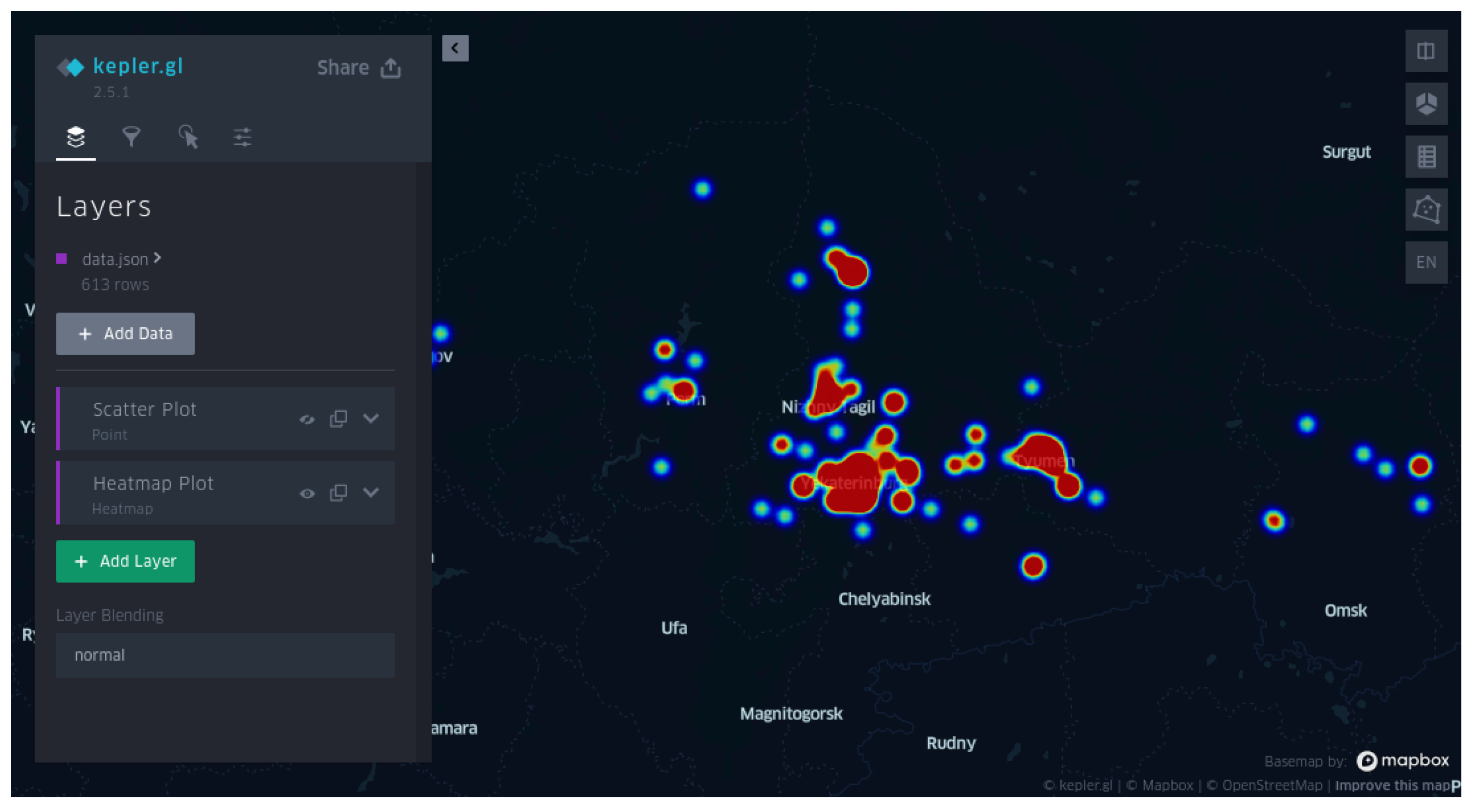1475x812 pixels.
Task: Open the Layer Blending dropdown
Action: pos(225,655)
